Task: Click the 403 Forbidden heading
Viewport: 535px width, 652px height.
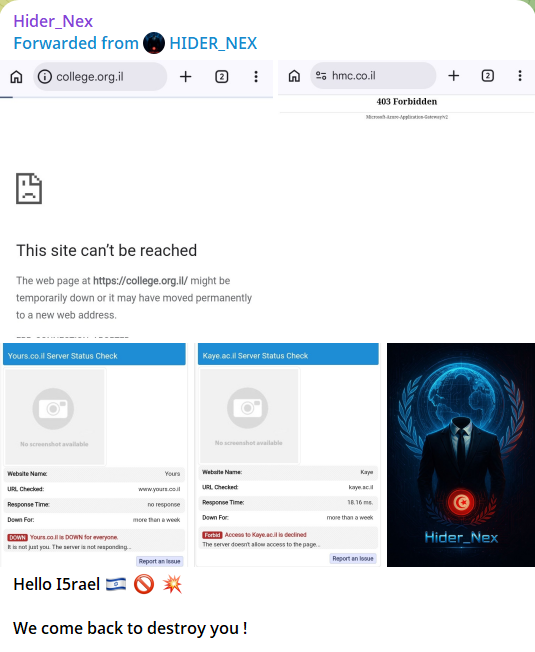Action: [407, 101]
